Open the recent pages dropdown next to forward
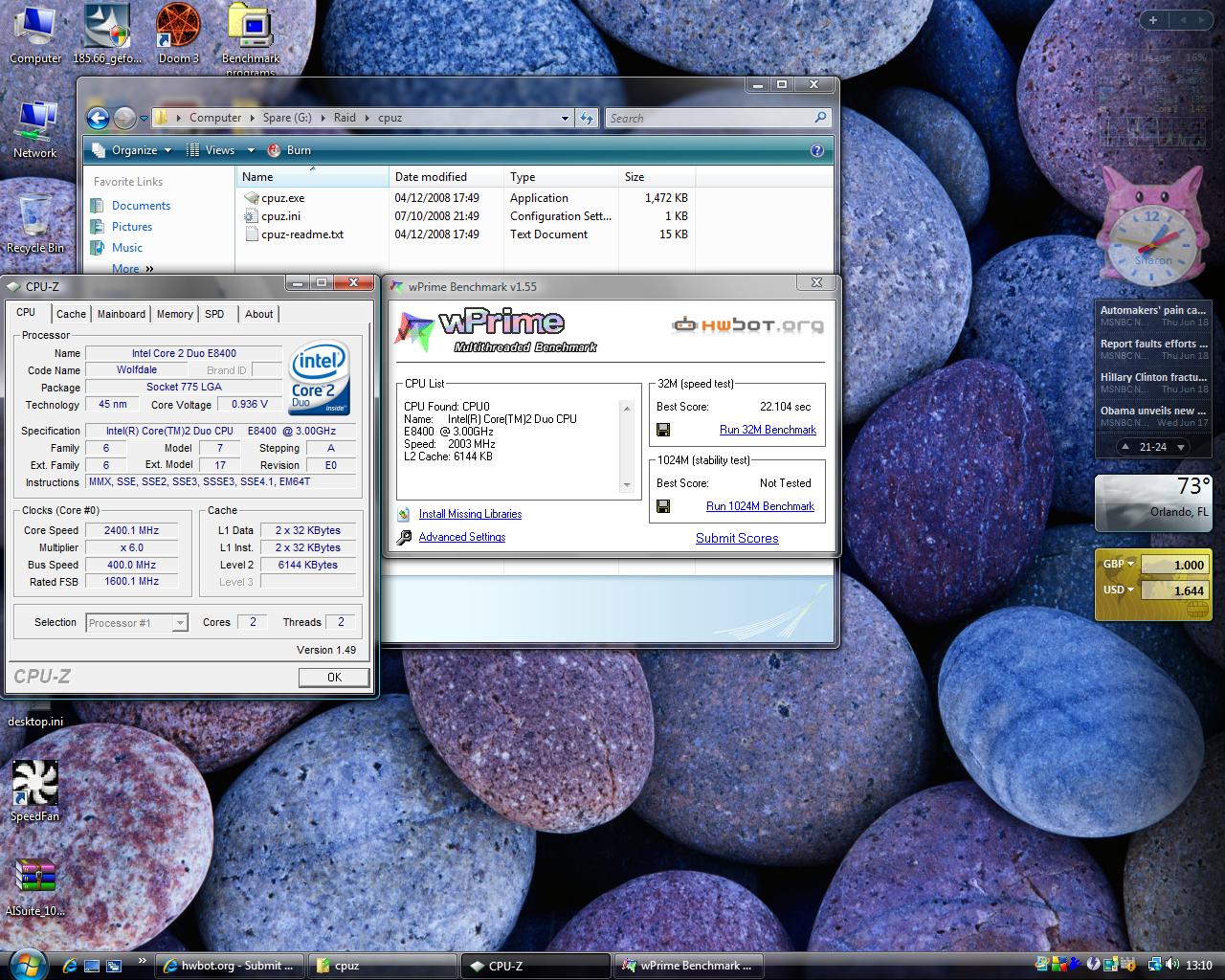The width and height of the screenshot is (1225, 980). 144,119
